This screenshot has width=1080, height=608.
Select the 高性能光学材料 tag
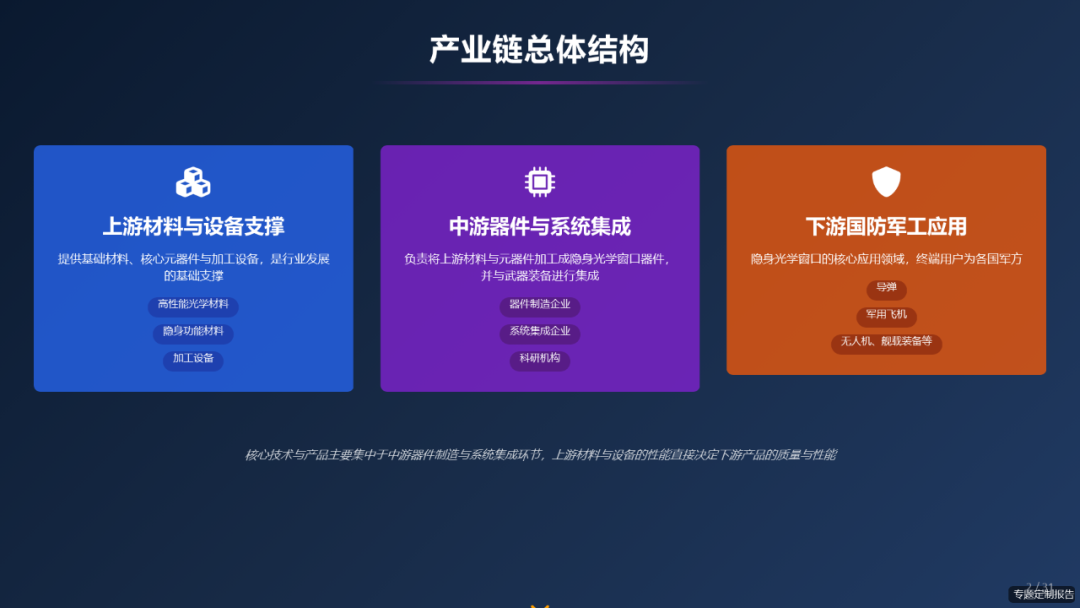193,307
